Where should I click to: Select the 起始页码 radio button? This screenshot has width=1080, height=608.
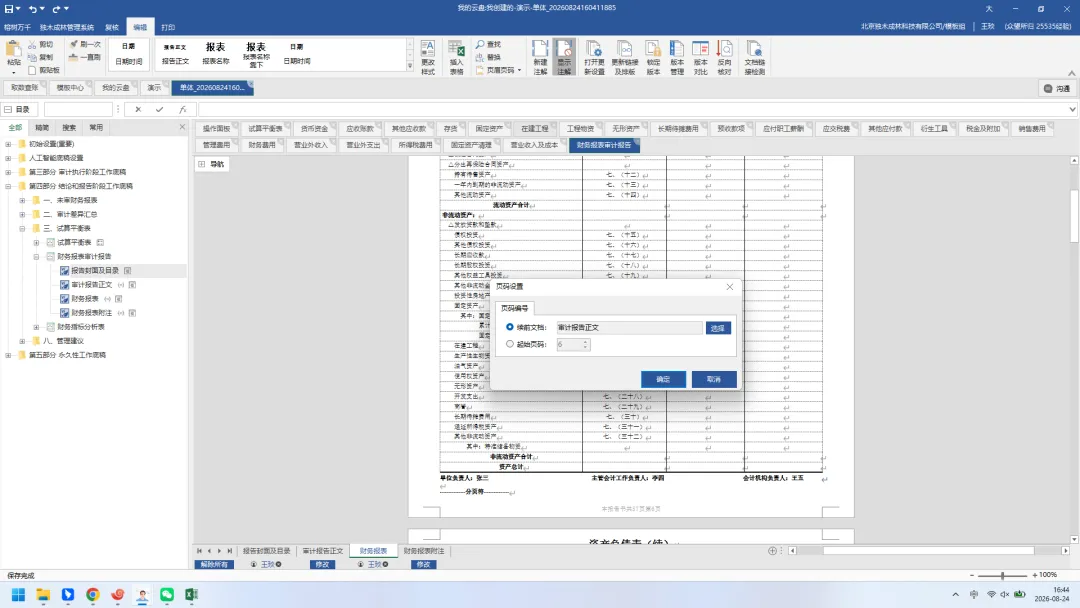tap(510, 344)
